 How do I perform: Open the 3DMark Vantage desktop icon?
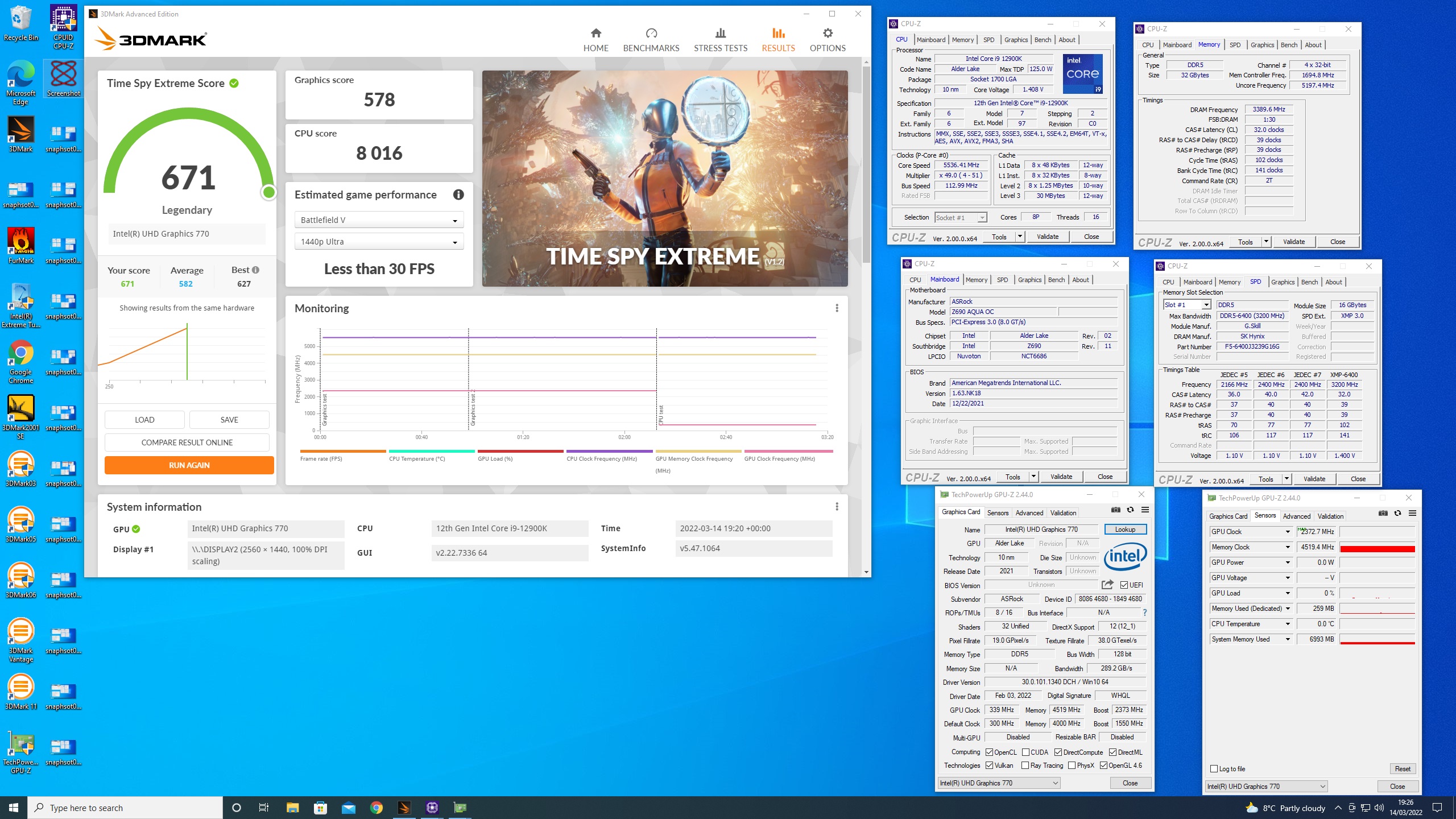[21, 640]
